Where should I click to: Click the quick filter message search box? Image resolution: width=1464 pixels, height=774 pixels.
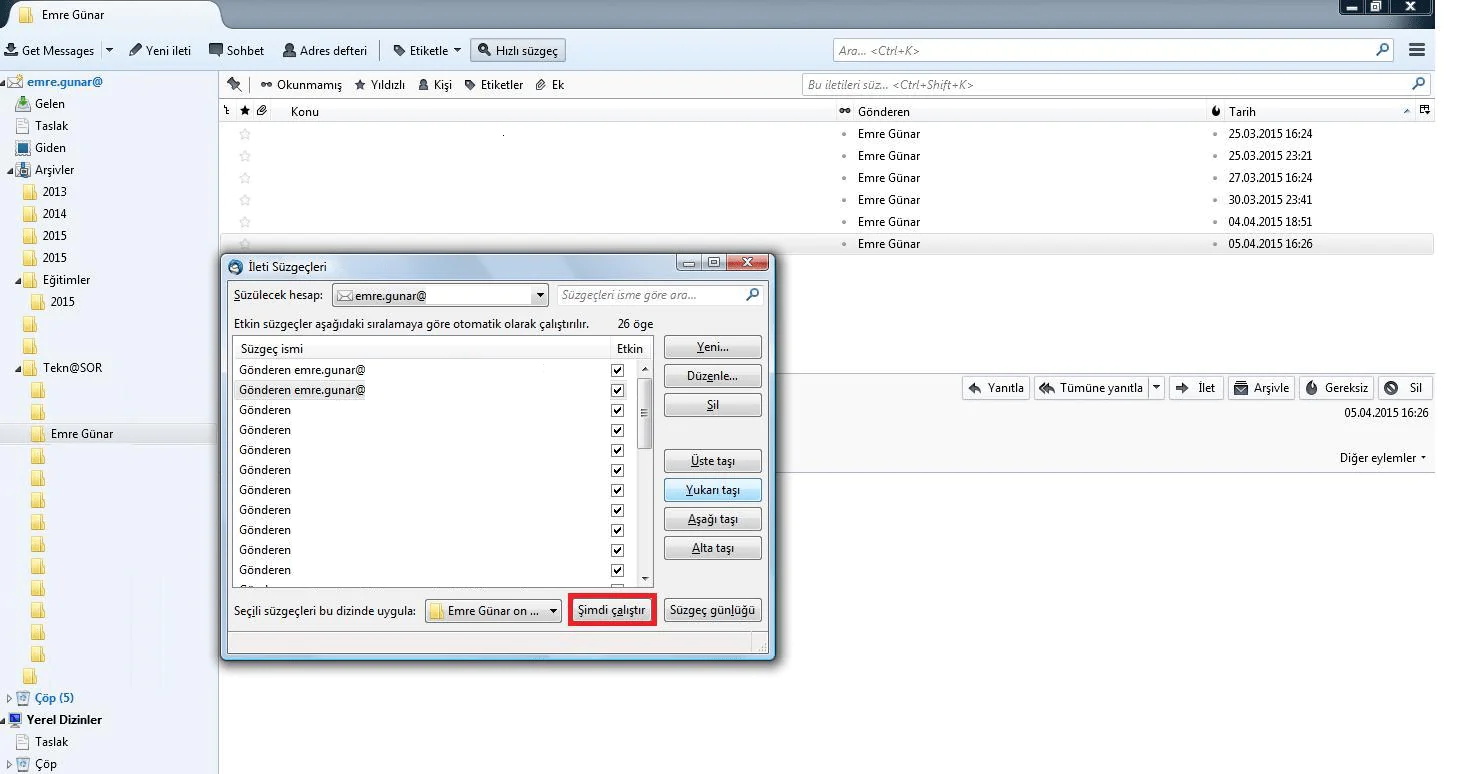point(1116,85)
